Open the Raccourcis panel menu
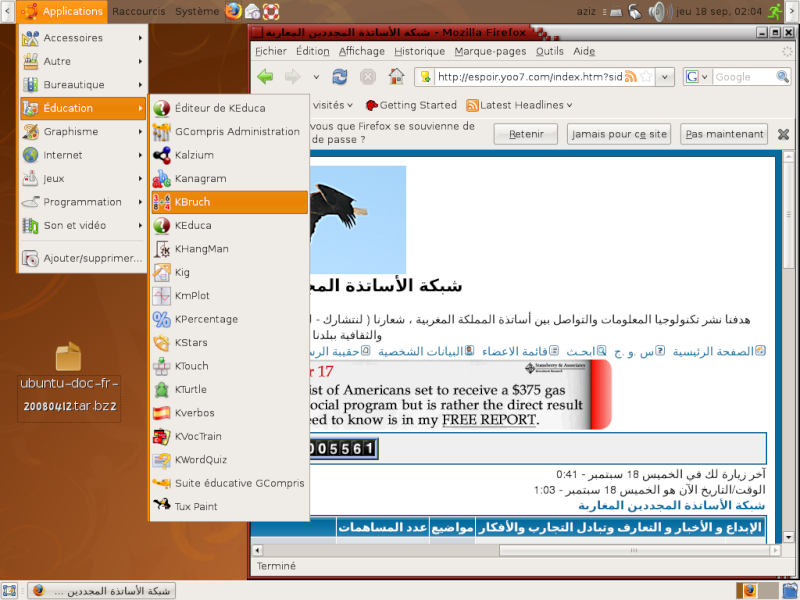Image resolution: width=800 pixels, height=600 pixels. (139, 11)
